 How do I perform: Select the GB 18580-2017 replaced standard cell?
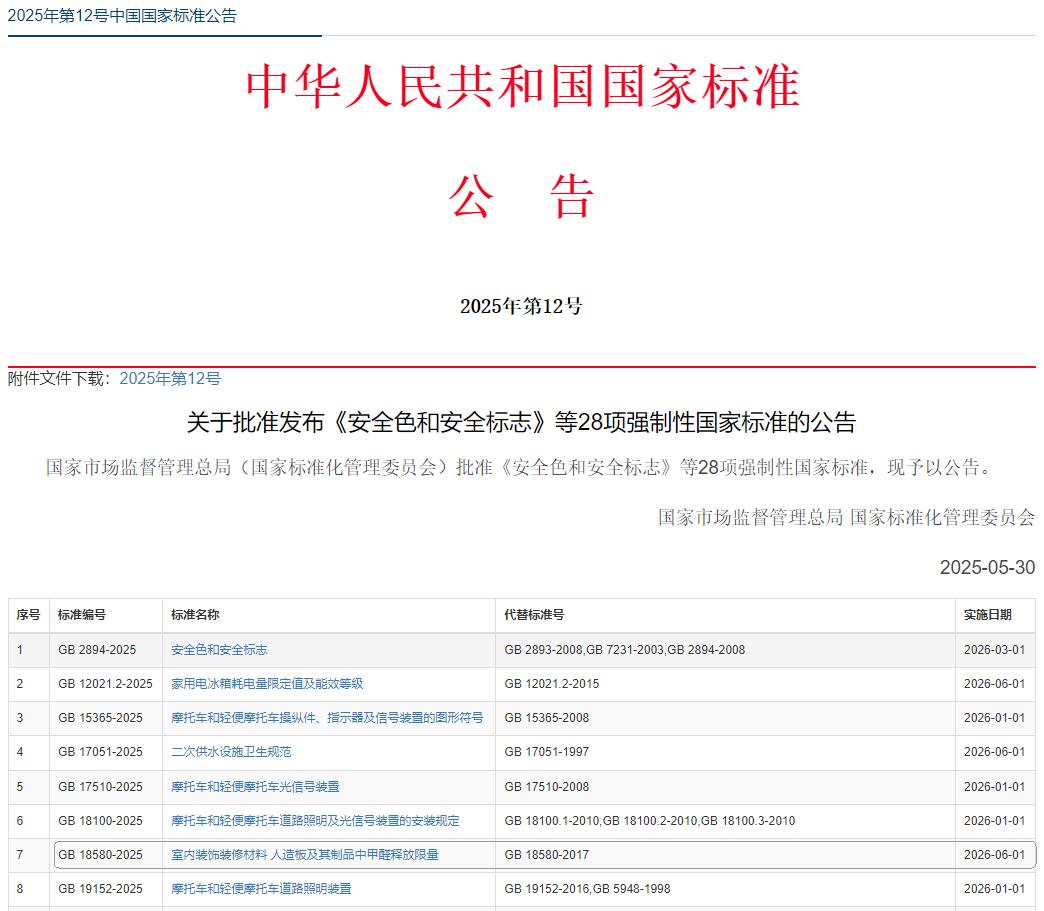pyautogui.click(x=547, y=855)
